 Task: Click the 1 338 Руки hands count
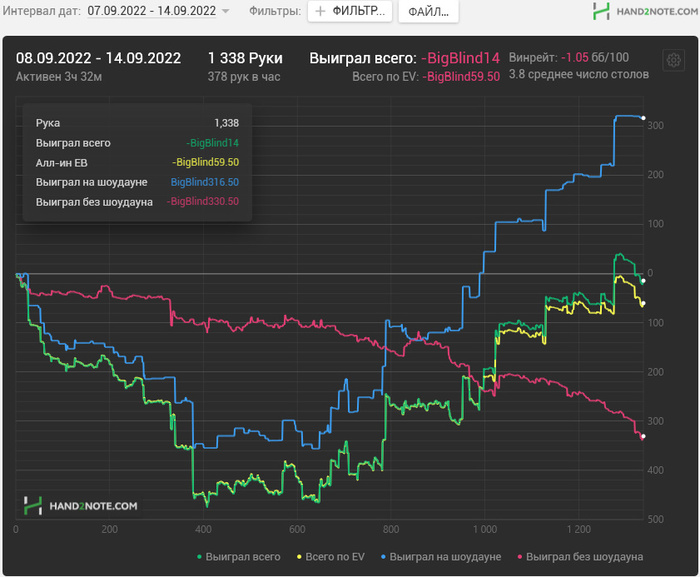point(245,58)
